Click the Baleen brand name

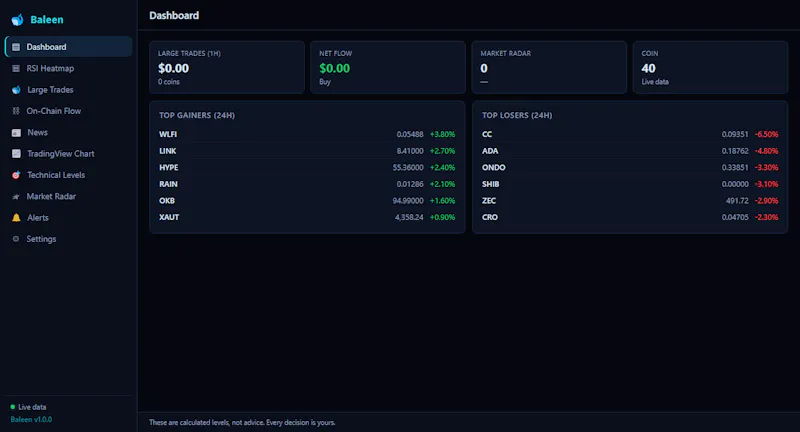pyautogui.click(x=47, y=20)
